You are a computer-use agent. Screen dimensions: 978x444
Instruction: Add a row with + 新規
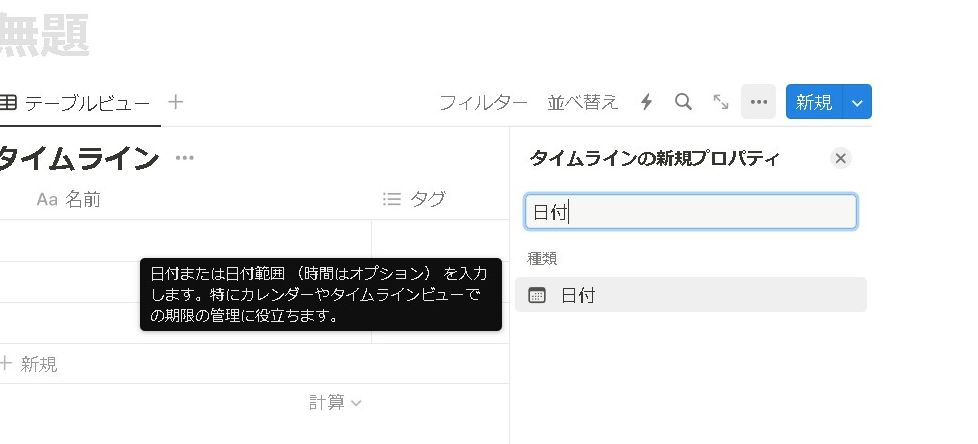(x=29, y=364)
